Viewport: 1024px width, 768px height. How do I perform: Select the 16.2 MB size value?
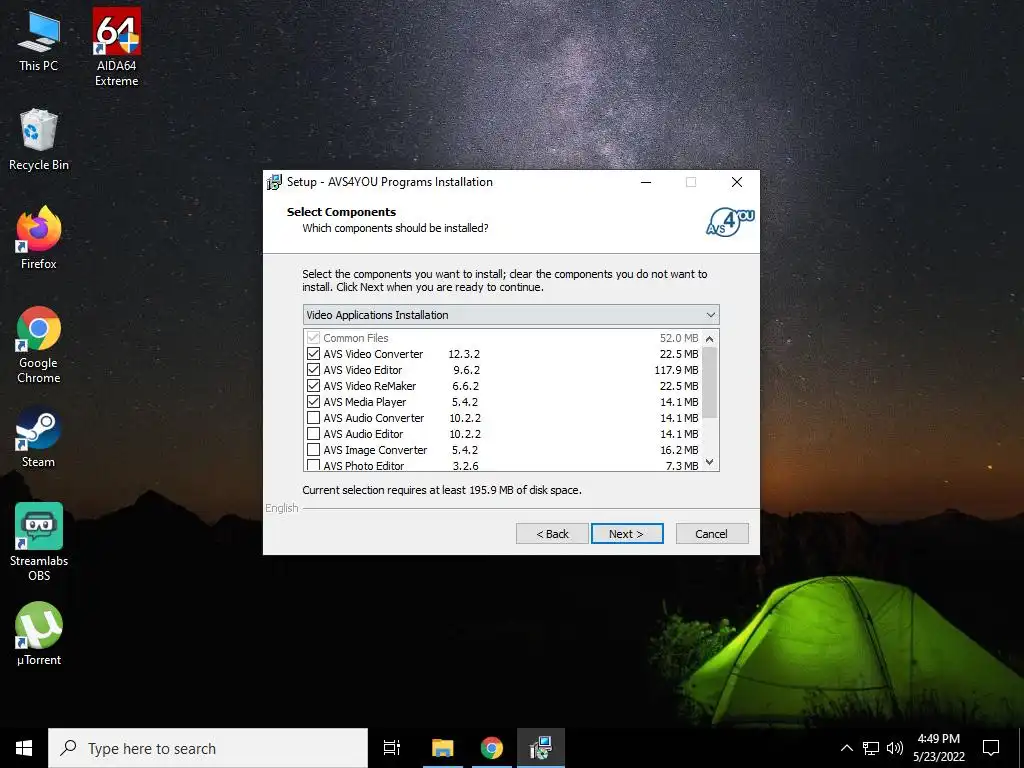679,450
